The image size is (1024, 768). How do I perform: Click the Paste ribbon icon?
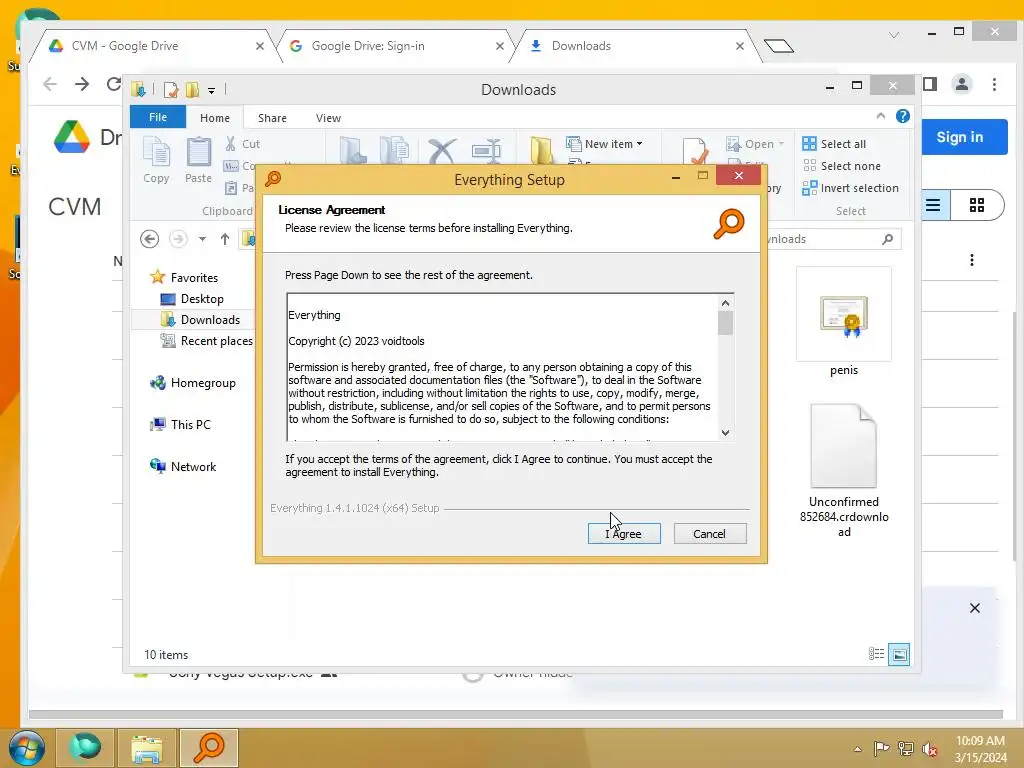[199, 160]
